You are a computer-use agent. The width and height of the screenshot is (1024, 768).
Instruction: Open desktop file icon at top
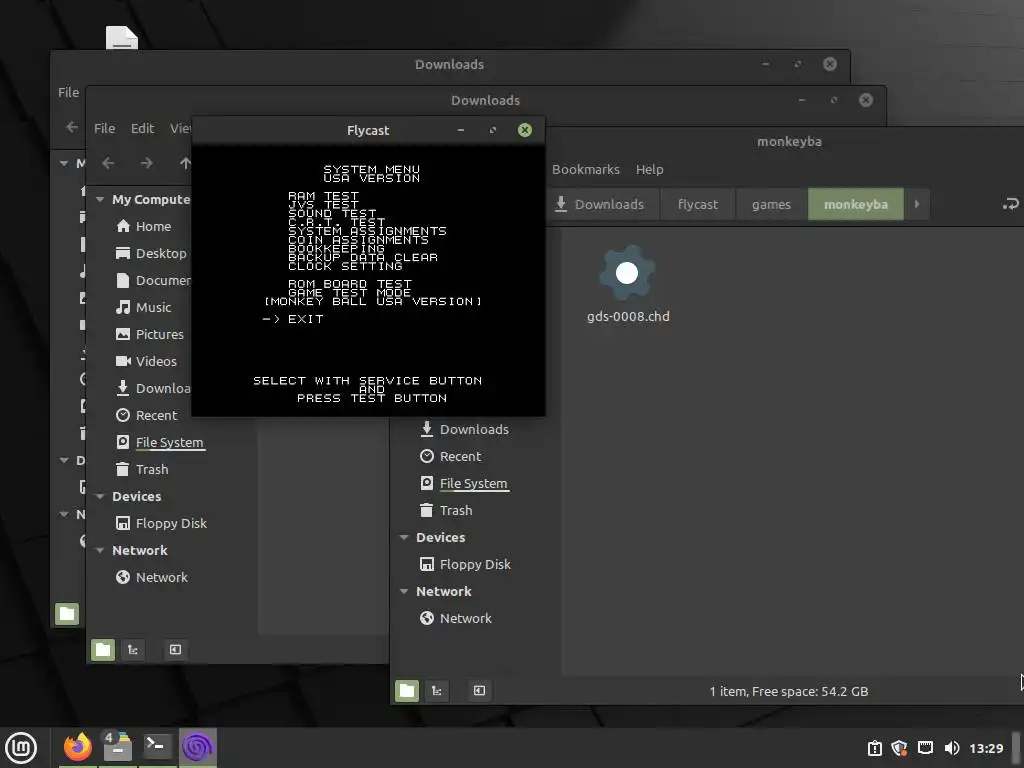(122, 37)
